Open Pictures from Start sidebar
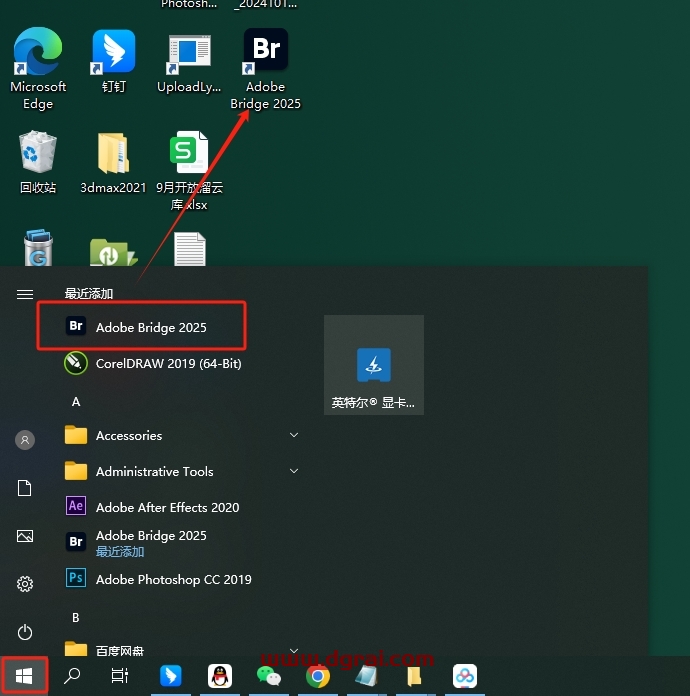Screen dimensions: 690x696 [x=25, y=536]
